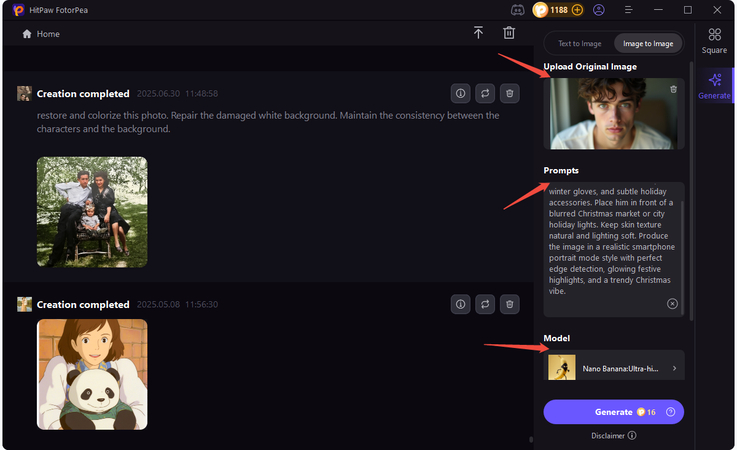The width and height of the screenshot is (737, 450).
Task: Clear the prompt text with the X icon
Action: (672, 304)
